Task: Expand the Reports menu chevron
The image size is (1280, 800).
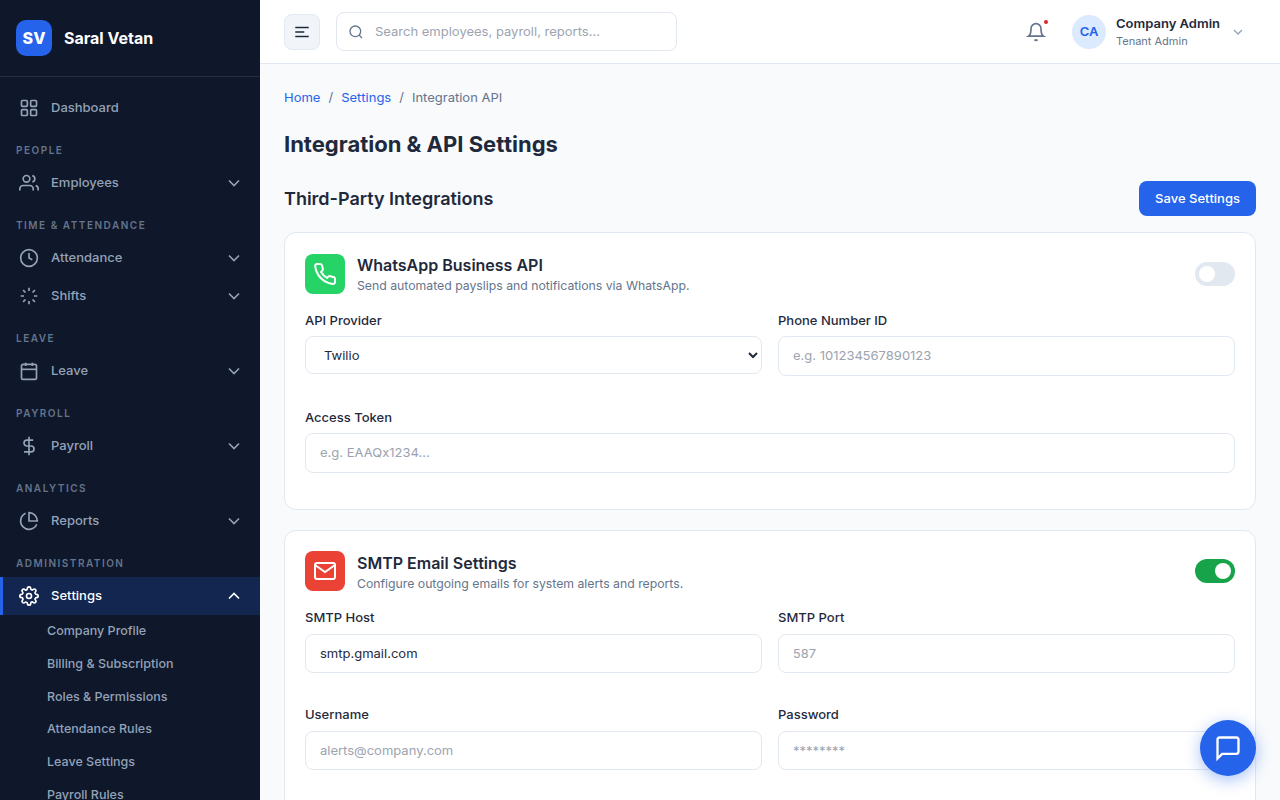Action: click(234, 521)
